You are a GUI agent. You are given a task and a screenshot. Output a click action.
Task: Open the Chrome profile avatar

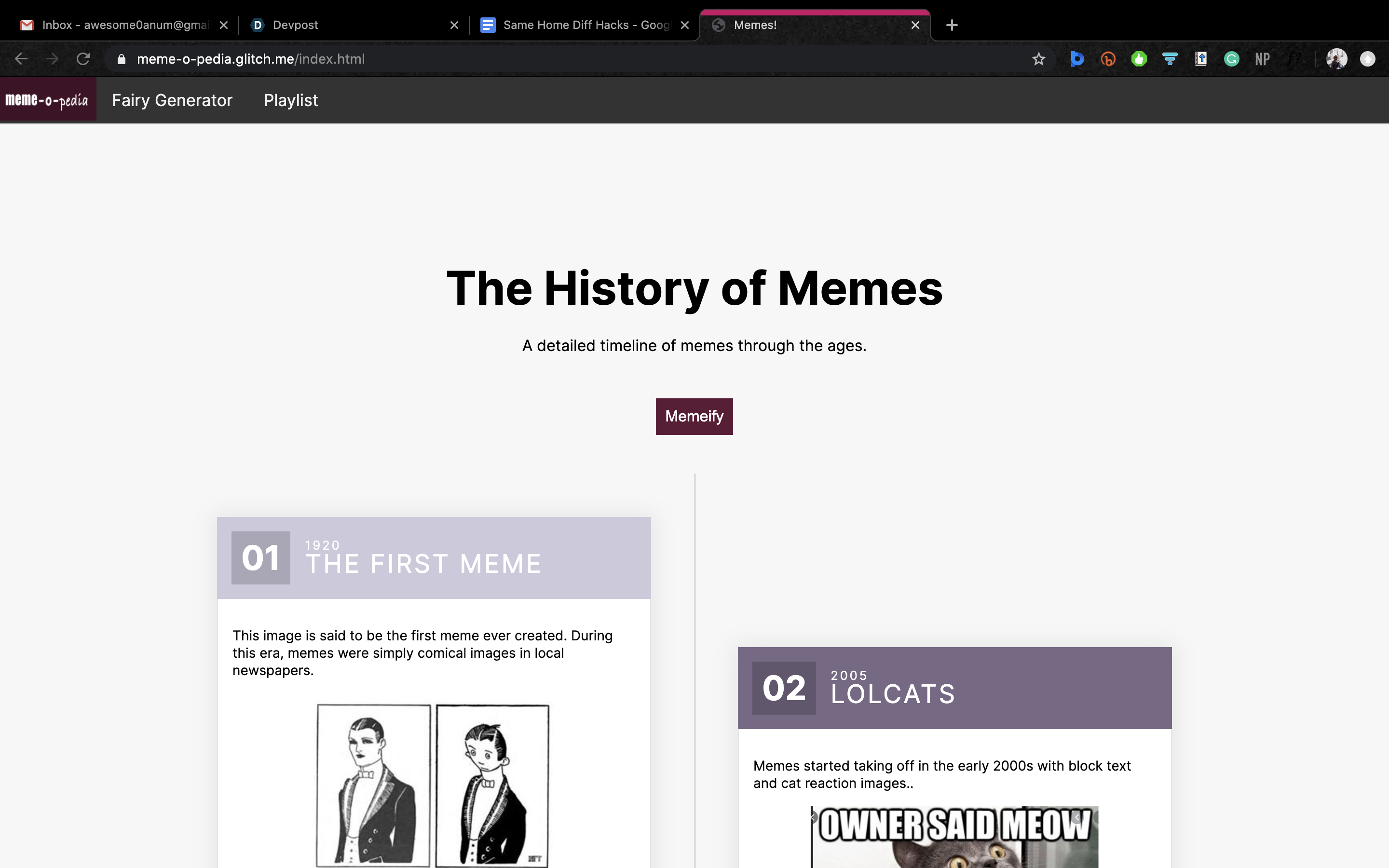(x=1336, y=59)
